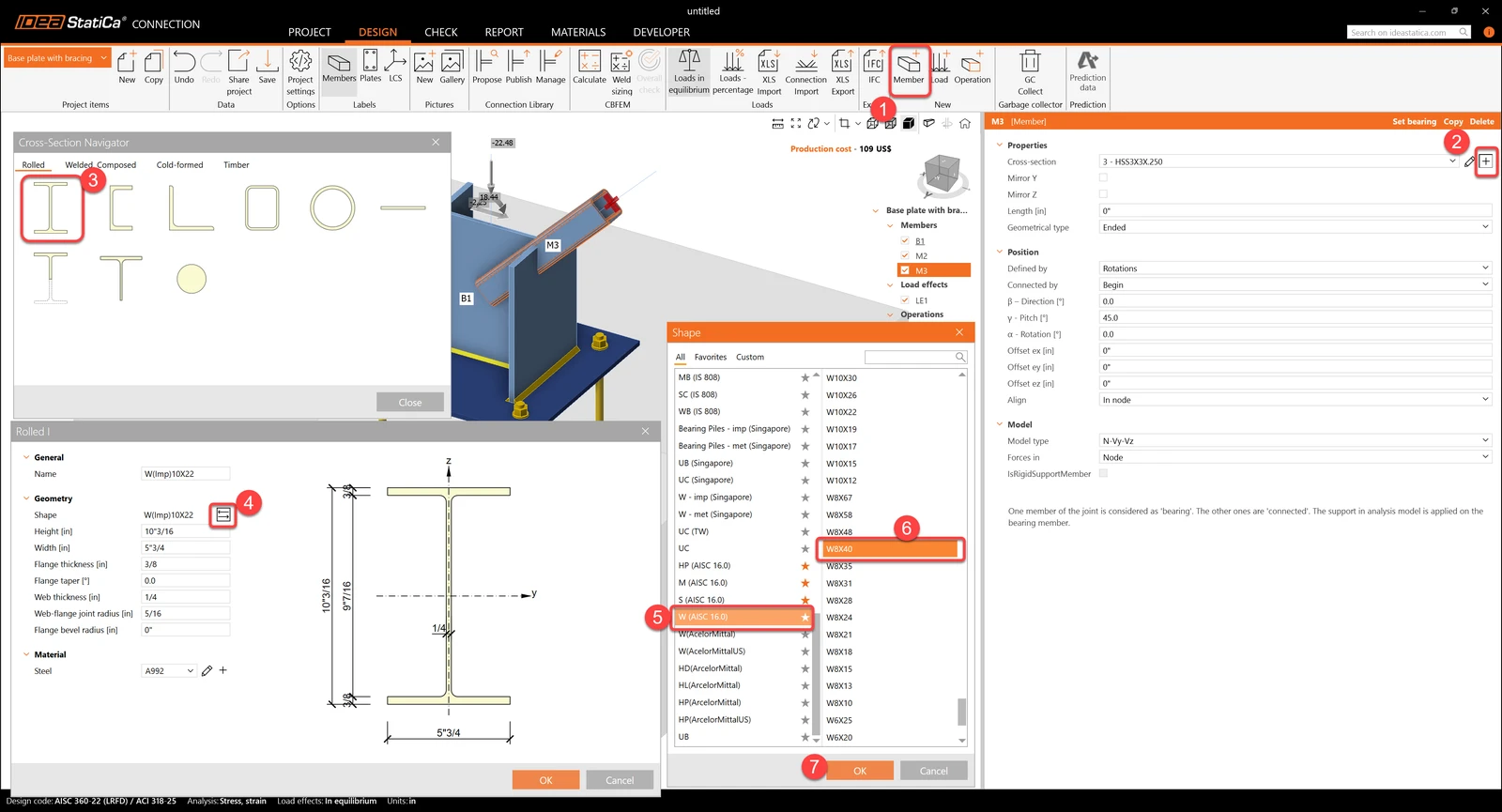Screen dimensions: 1502x812
Task: Open Project settings in the ribbon
Action: point(300,72)
